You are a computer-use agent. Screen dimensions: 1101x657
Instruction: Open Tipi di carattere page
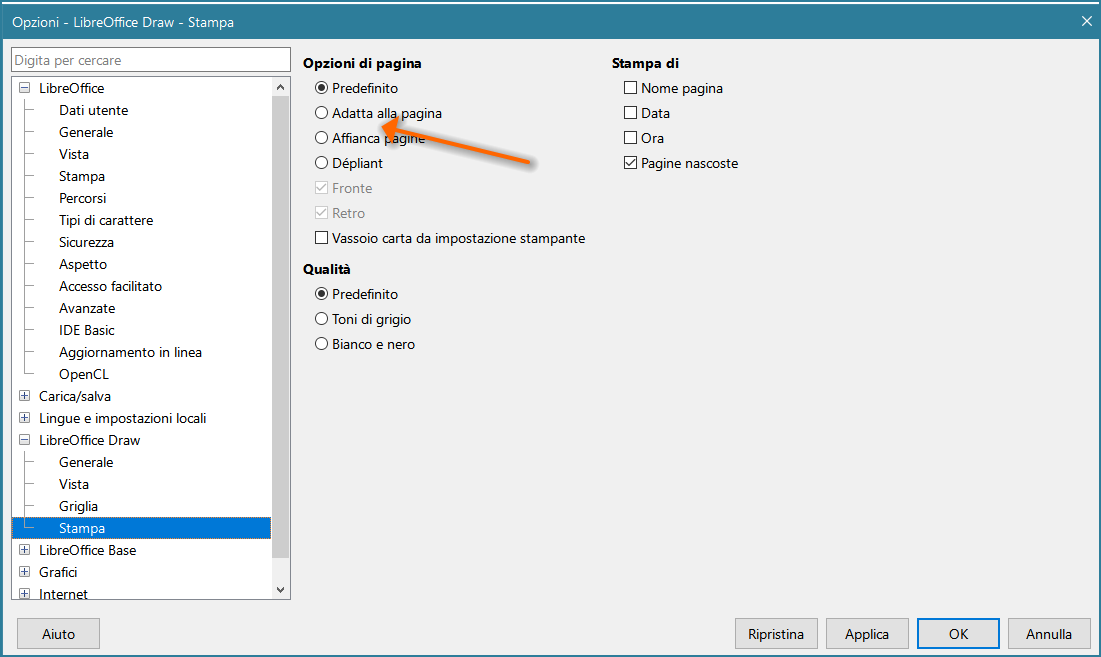coord(106,220)
